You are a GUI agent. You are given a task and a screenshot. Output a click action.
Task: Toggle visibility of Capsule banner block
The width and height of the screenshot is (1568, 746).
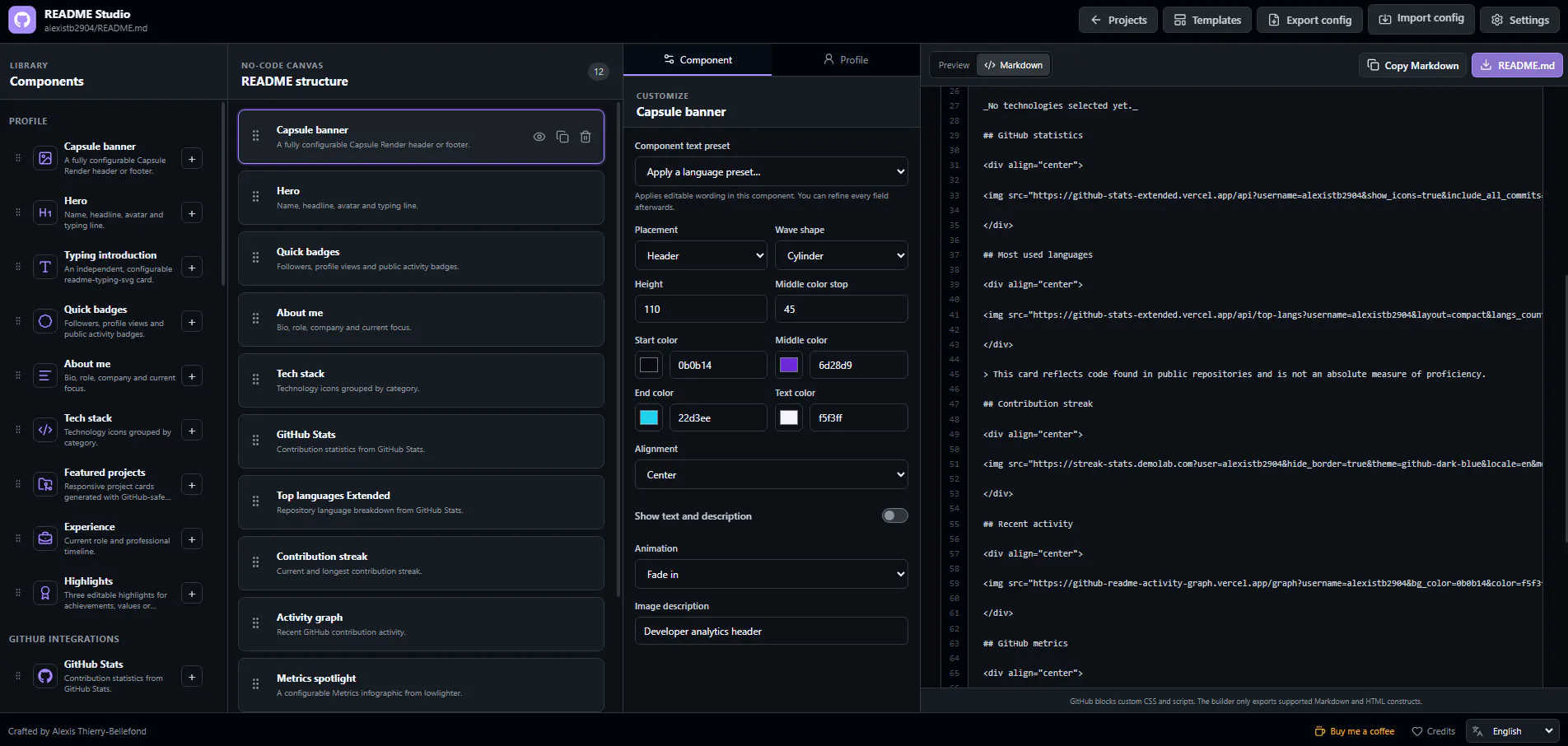[539, 137]
